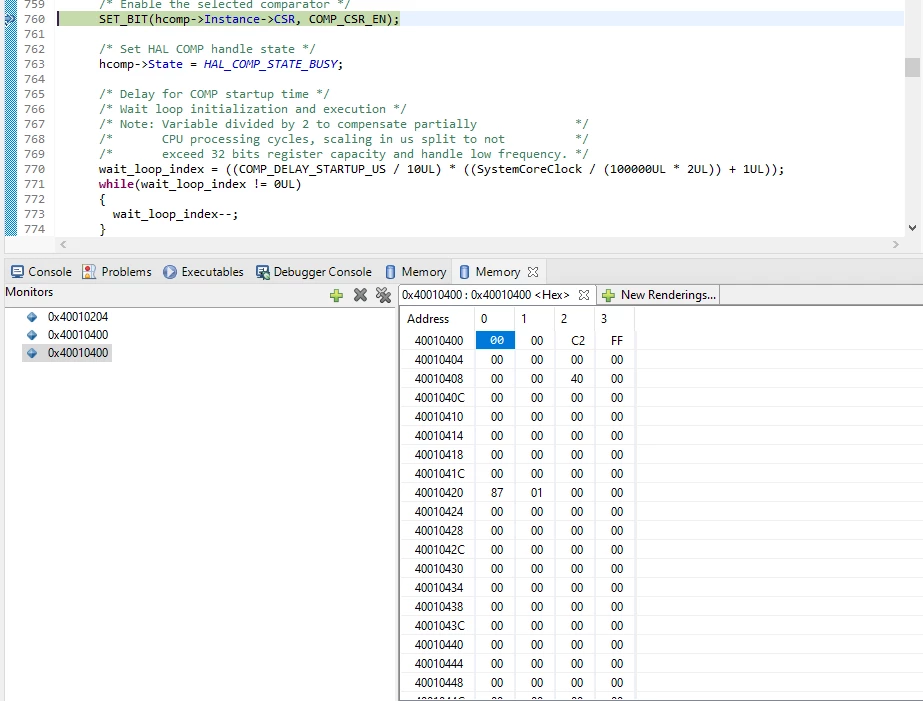Click the vertical scrollbar thumb of code editor

click(x=912, y=68)
